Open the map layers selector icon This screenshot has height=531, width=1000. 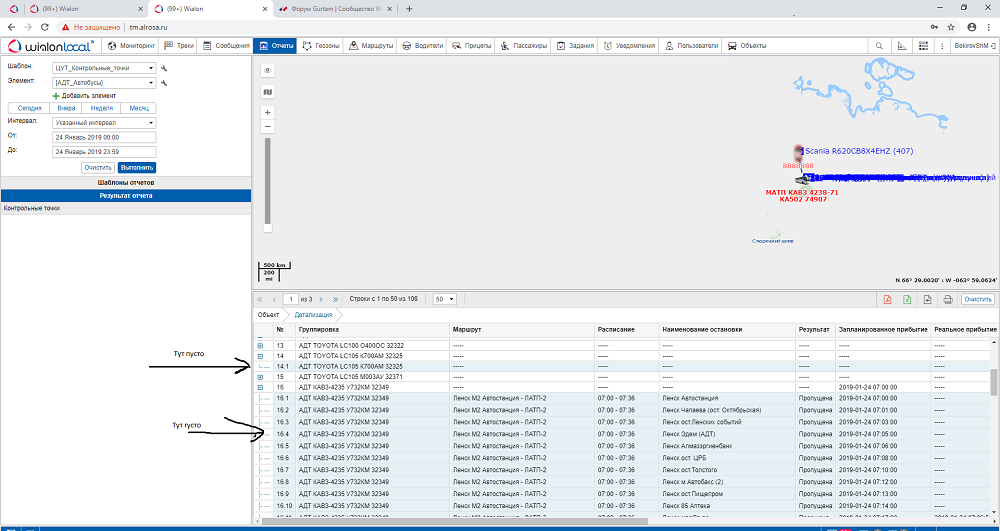(267, 92)
